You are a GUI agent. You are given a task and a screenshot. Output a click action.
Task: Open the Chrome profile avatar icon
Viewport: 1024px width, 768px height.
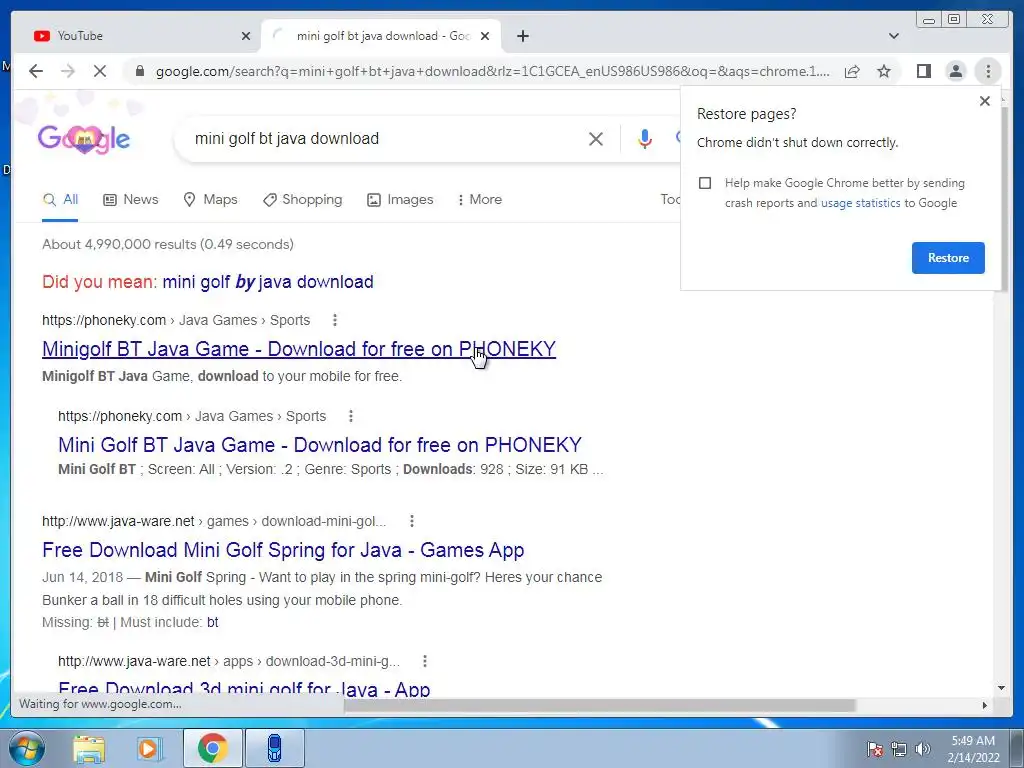955,71
